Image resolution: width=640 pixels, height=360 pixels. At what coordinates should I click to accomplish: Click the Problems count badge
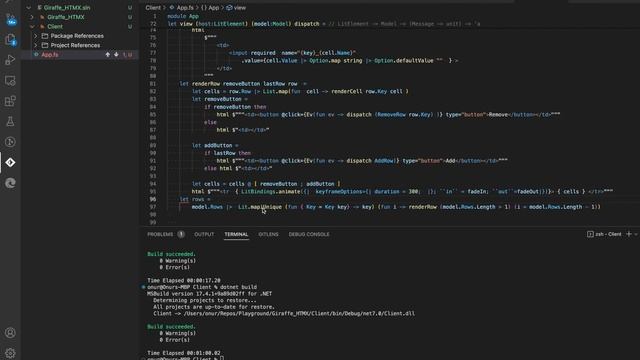(181, 234)
